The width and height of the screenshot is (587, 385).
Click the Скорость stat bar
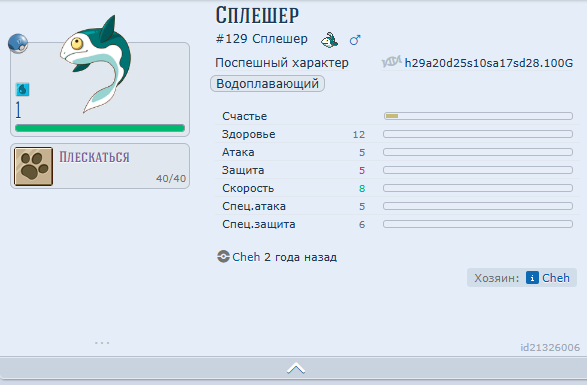478,188
